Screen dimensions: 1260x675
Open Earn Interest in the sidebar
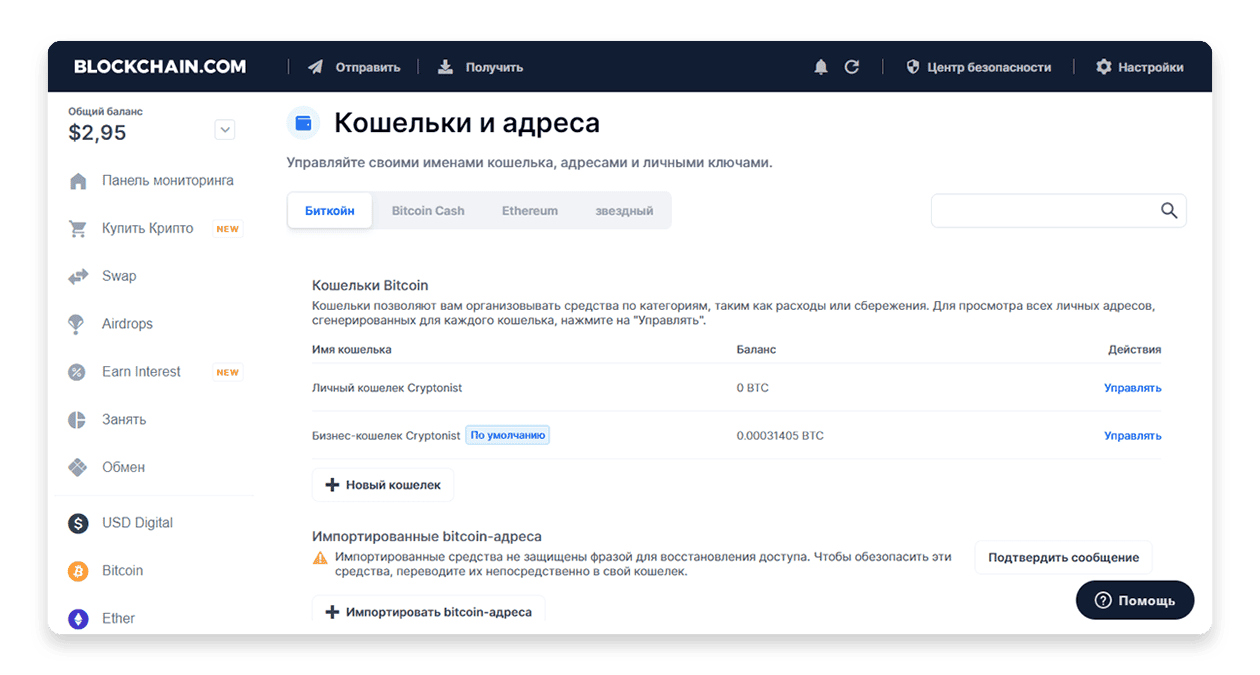click(141, 372)
